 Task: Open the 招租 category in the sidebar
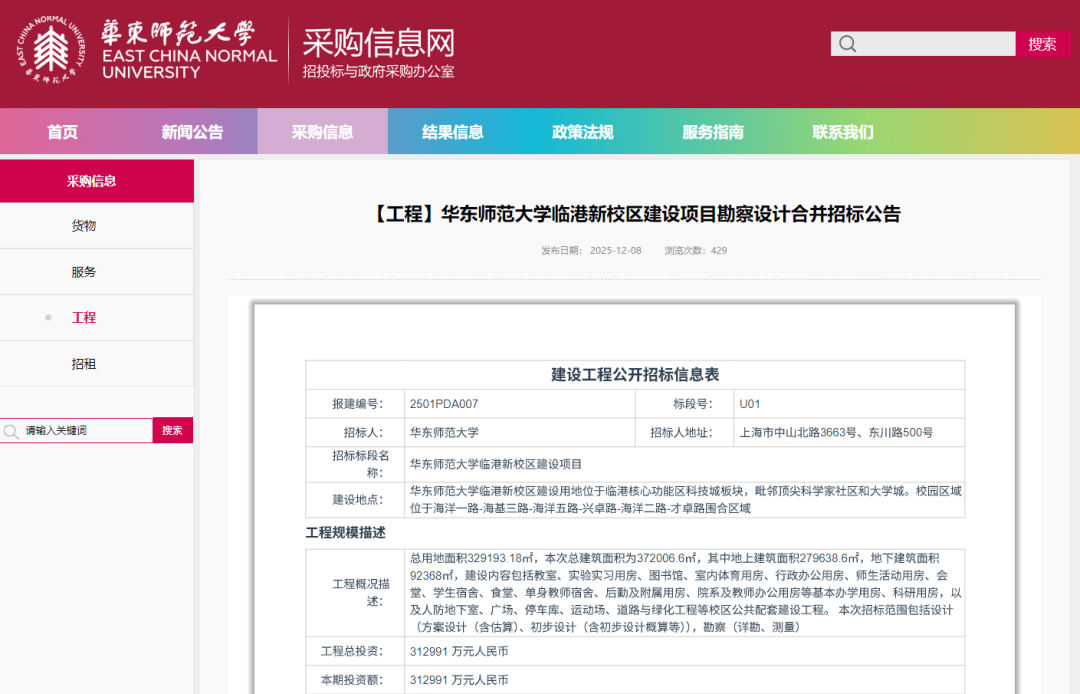pos(84,363)
